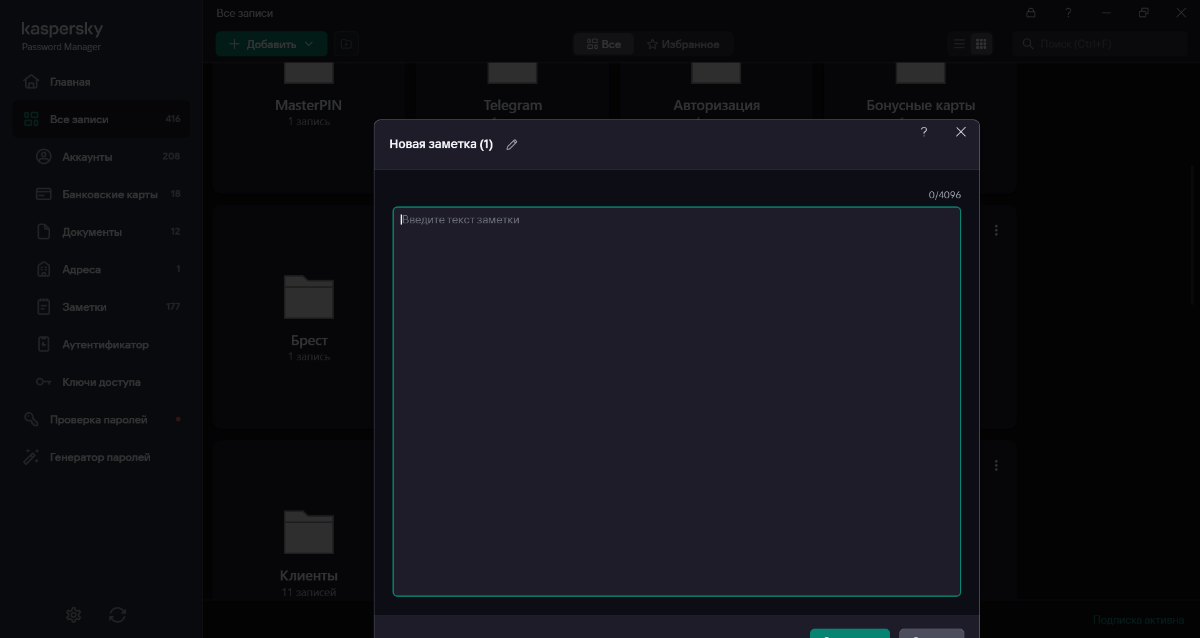1200x638 pixels.
Task: Click the new folder icon beside Добавить
Action: [x=346, y=44]
